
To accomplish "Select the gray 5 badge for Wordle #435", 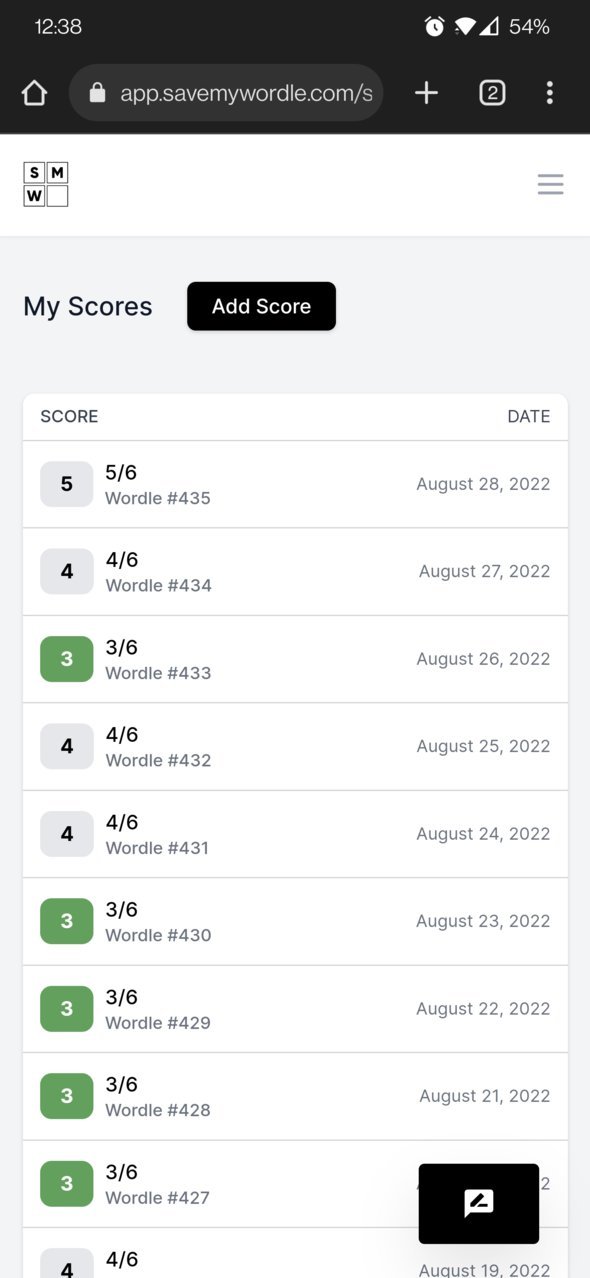I will (67, 484).
